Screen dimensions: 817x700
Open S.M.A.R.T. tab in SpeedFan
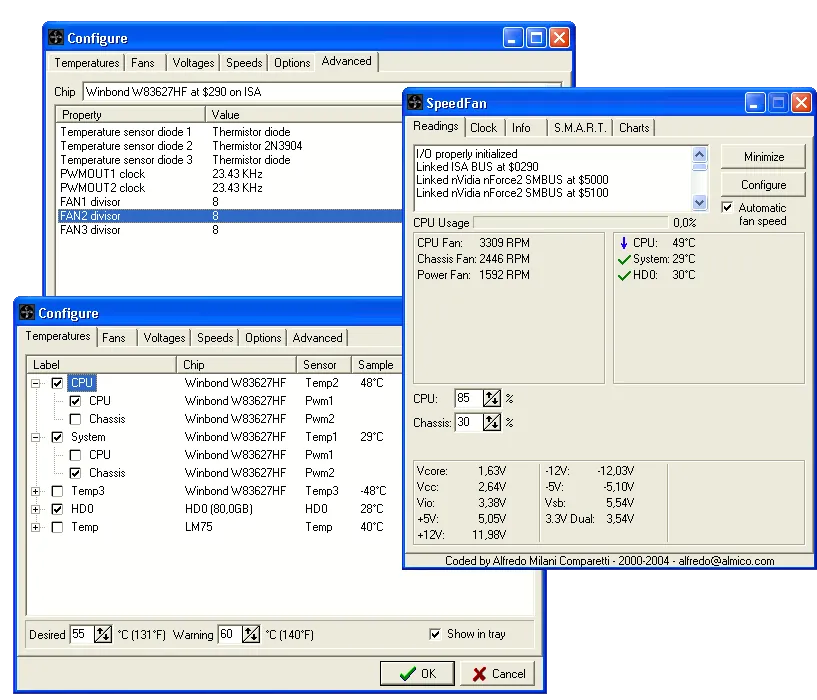(580, 128)
